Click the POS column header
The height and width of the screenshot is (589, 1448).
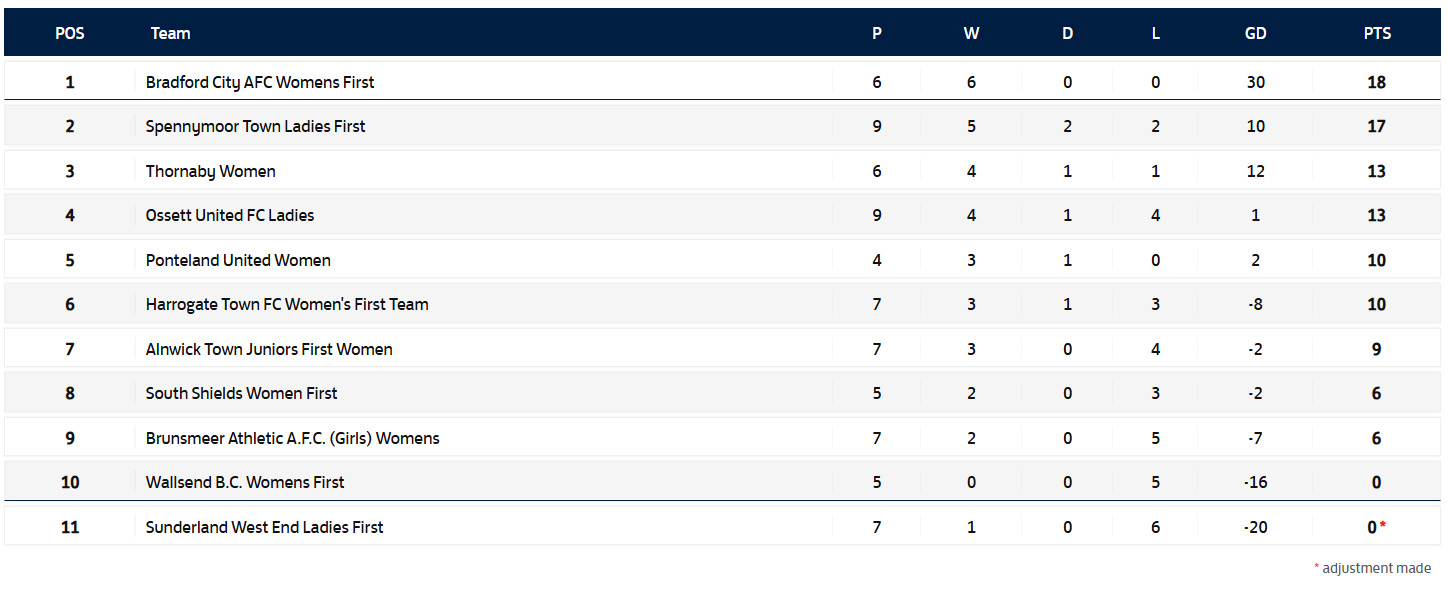pos(70,33)
